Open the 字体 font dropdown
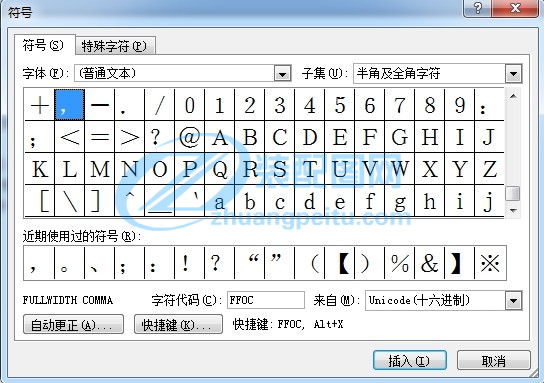 [282, 74]
